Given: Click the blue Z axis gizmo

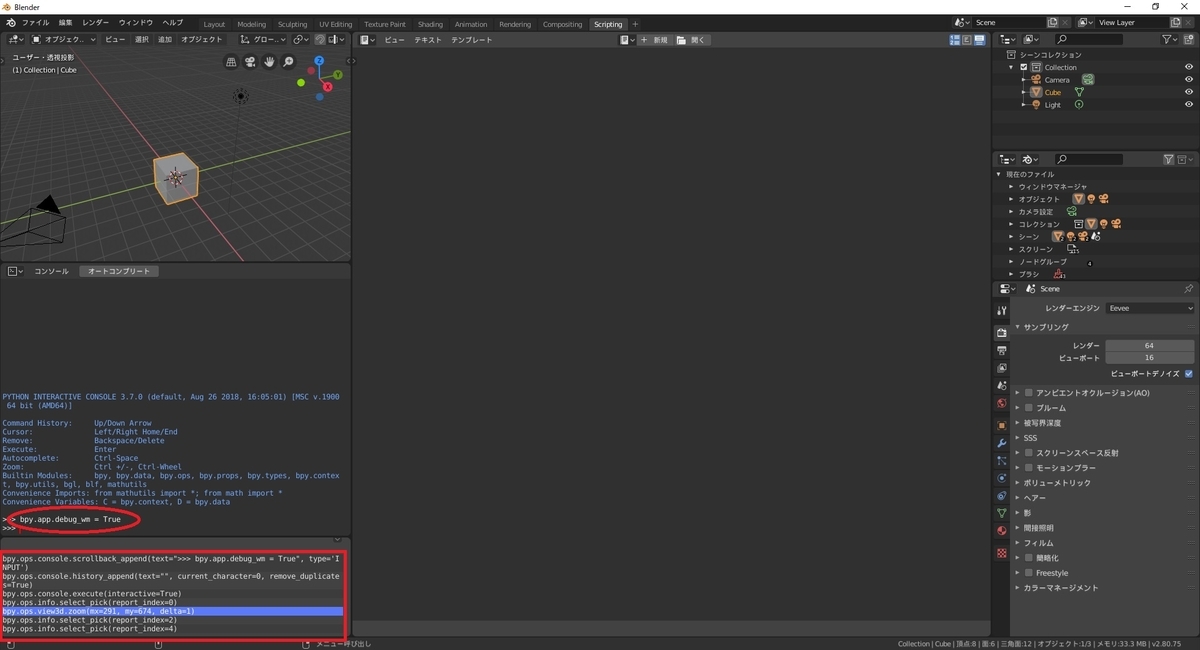Looking at the screenshot, I should tap(319, 61).
